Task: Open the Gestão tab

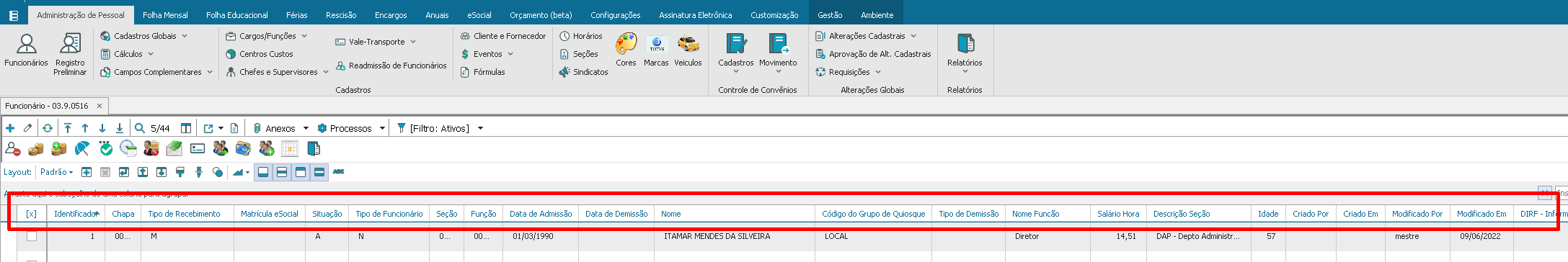Action: 830,14
